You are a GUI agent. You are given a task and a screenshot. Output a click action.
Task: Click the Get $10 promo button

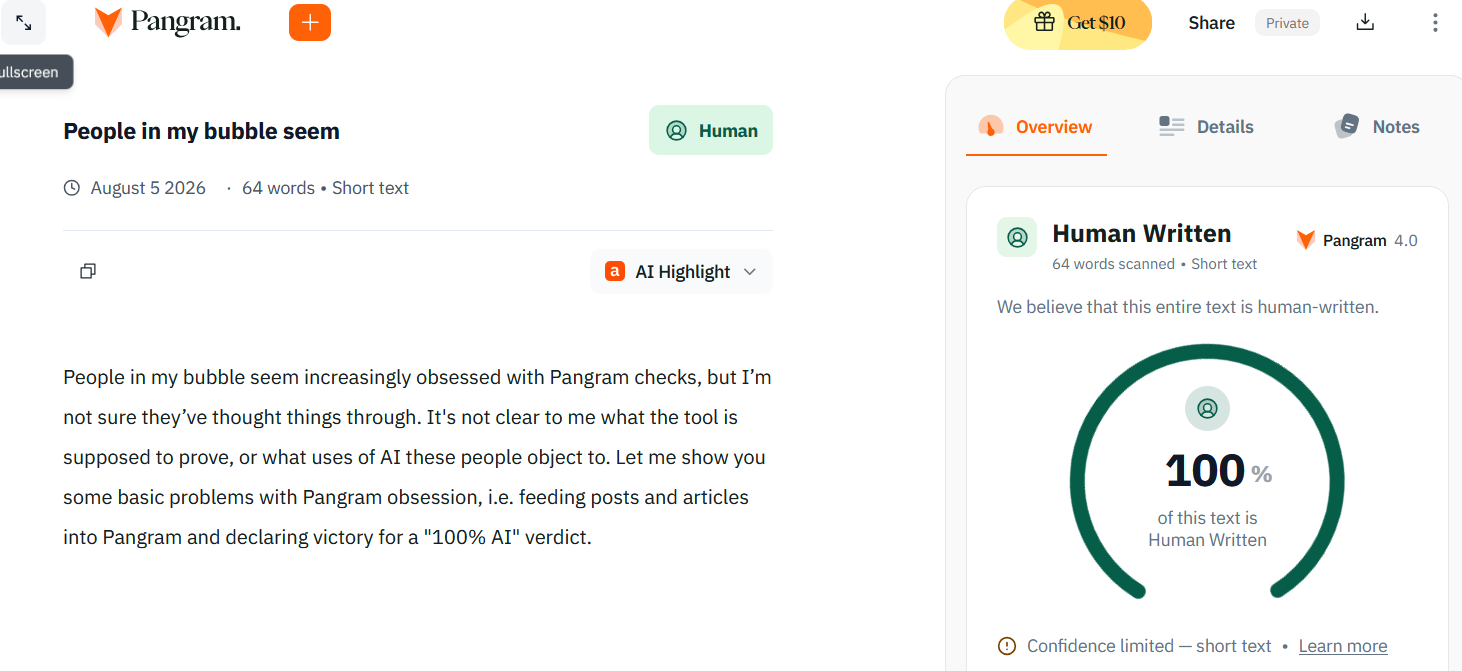[x=1078, y=22]
